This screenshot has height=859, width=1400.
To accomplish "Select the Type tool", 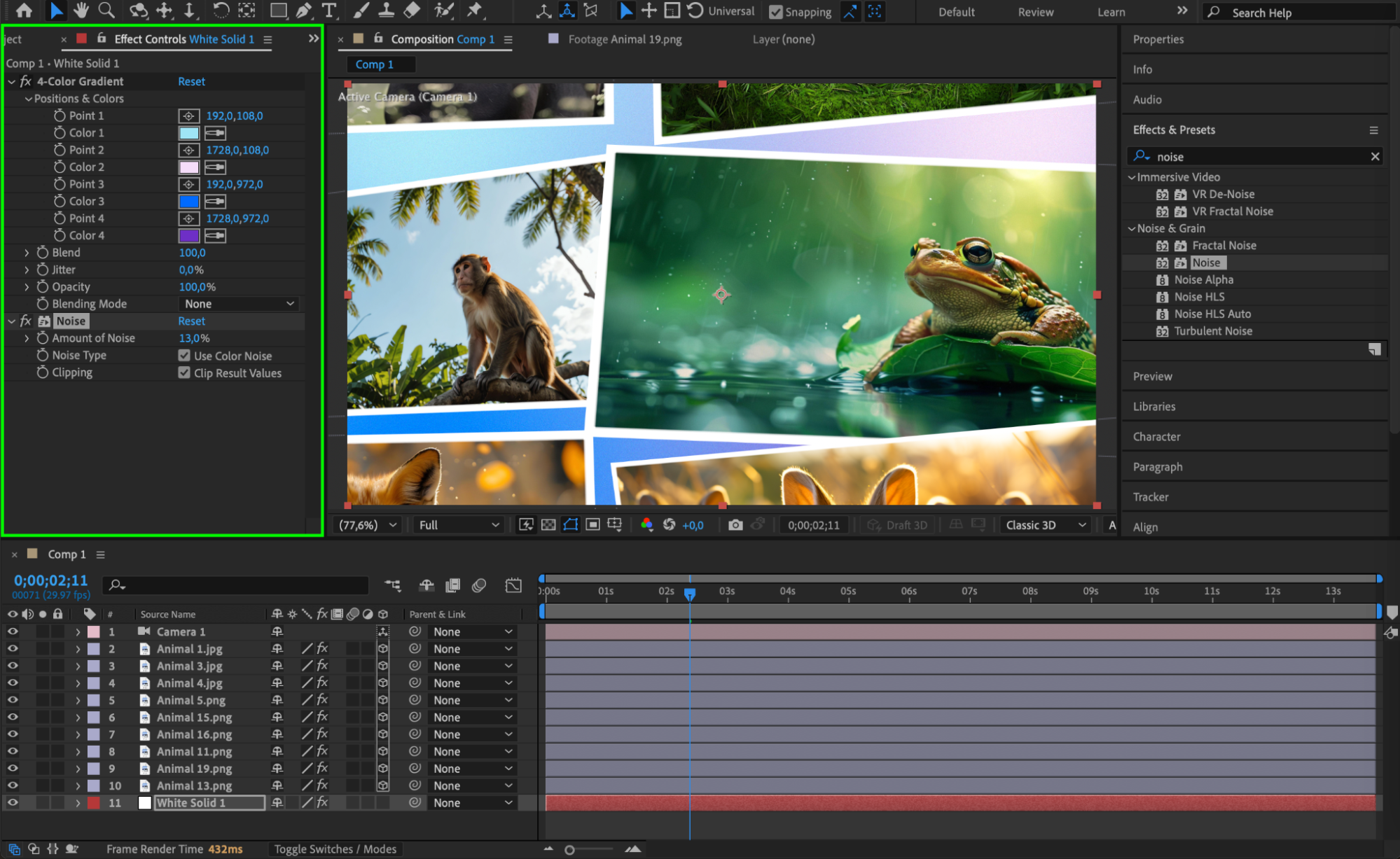I will coord(328,10).
